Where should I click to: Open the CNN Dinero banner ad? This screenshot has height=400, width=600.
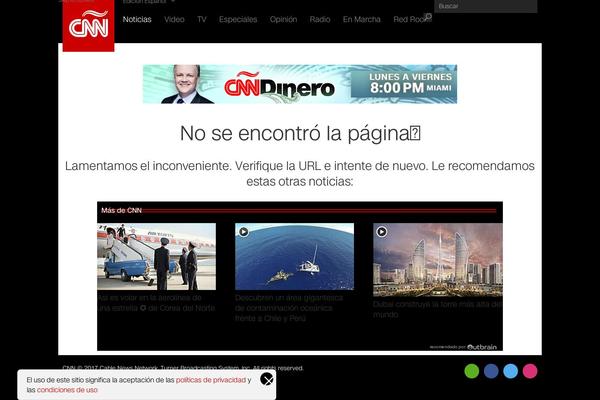tap(300, 84)
